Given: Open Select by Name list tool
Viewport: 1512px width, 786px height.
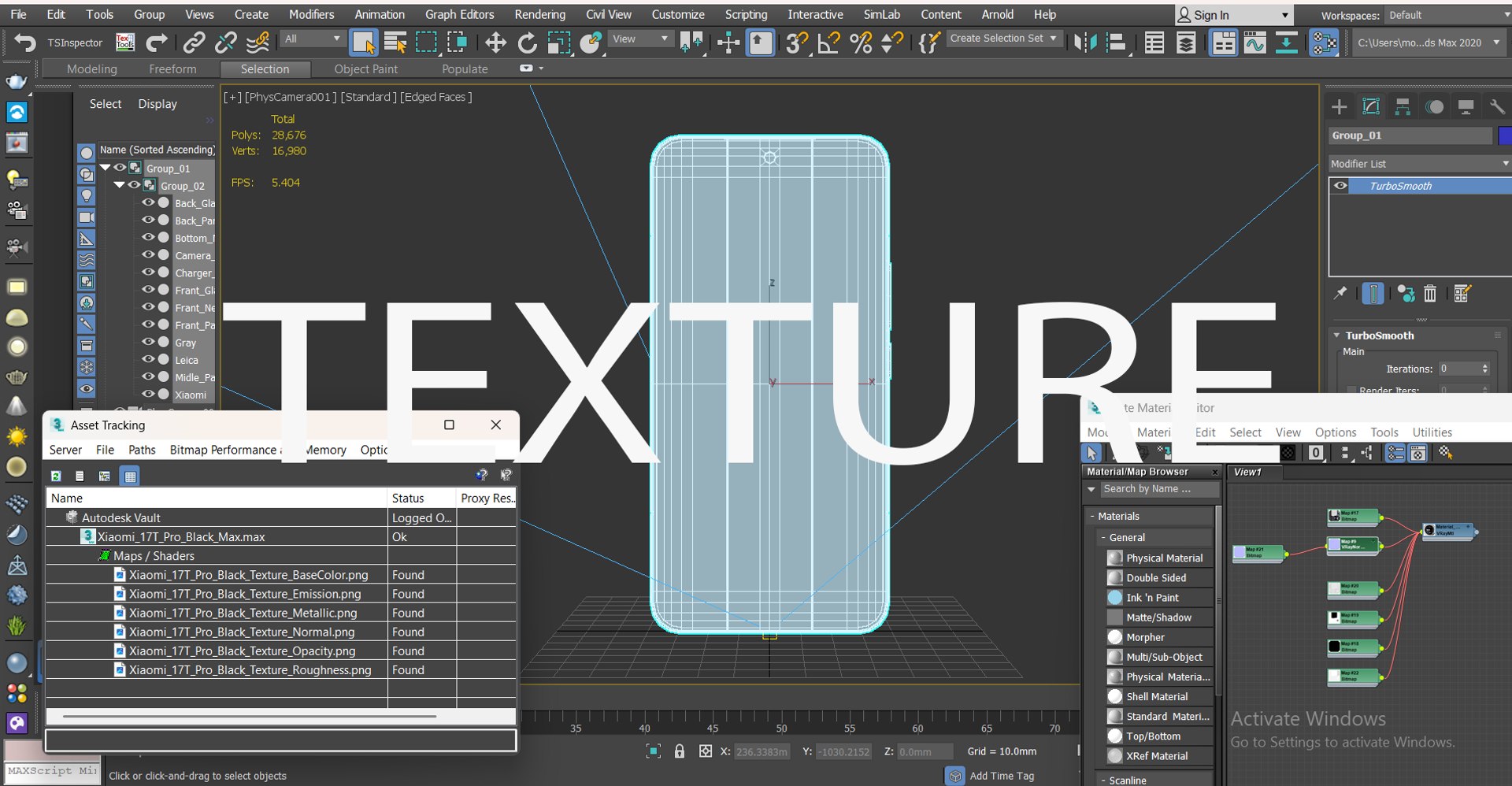Looking at the screenshot, I should [395, 43].
